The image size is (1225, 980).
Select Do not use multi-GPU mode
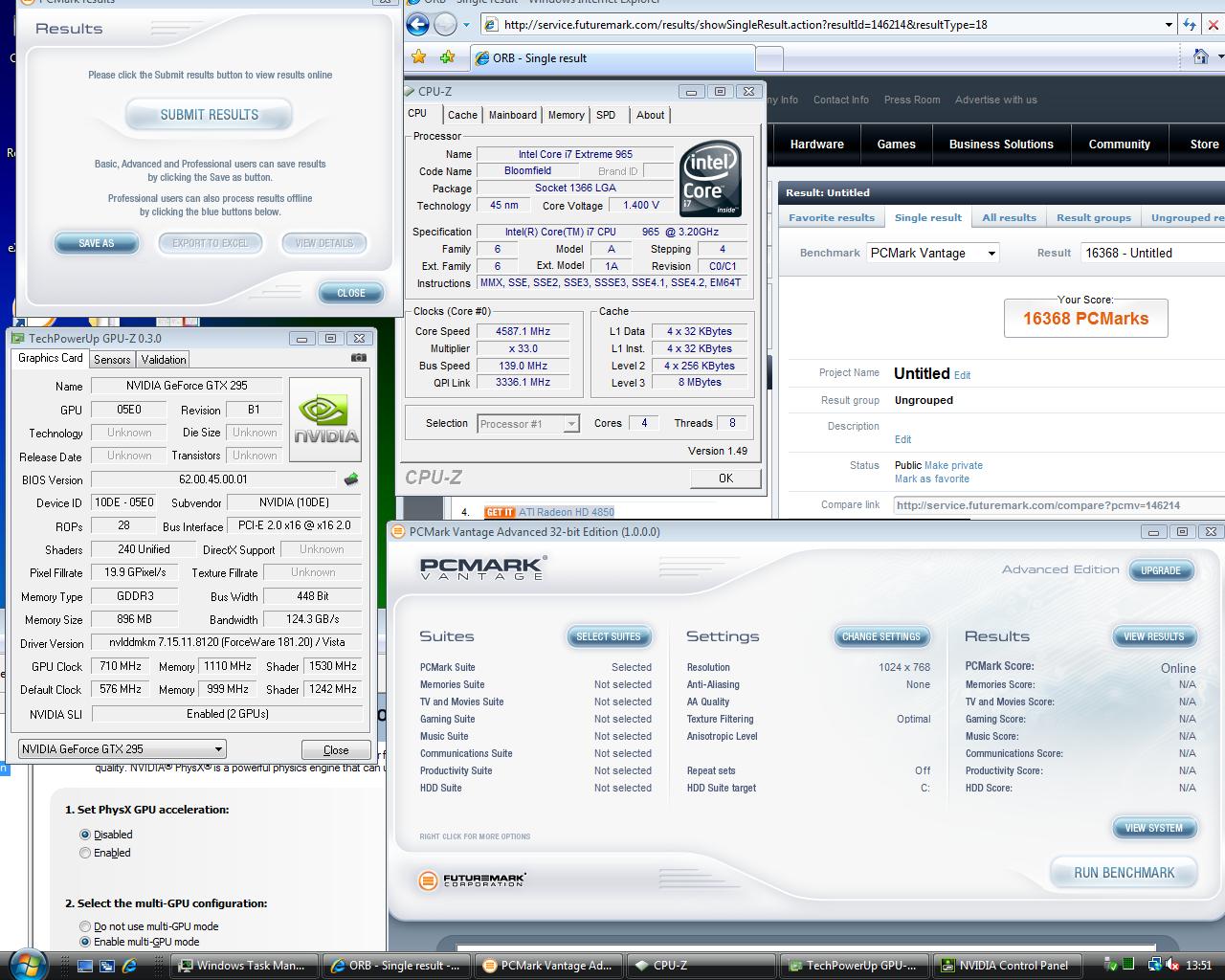pos(85,926)
